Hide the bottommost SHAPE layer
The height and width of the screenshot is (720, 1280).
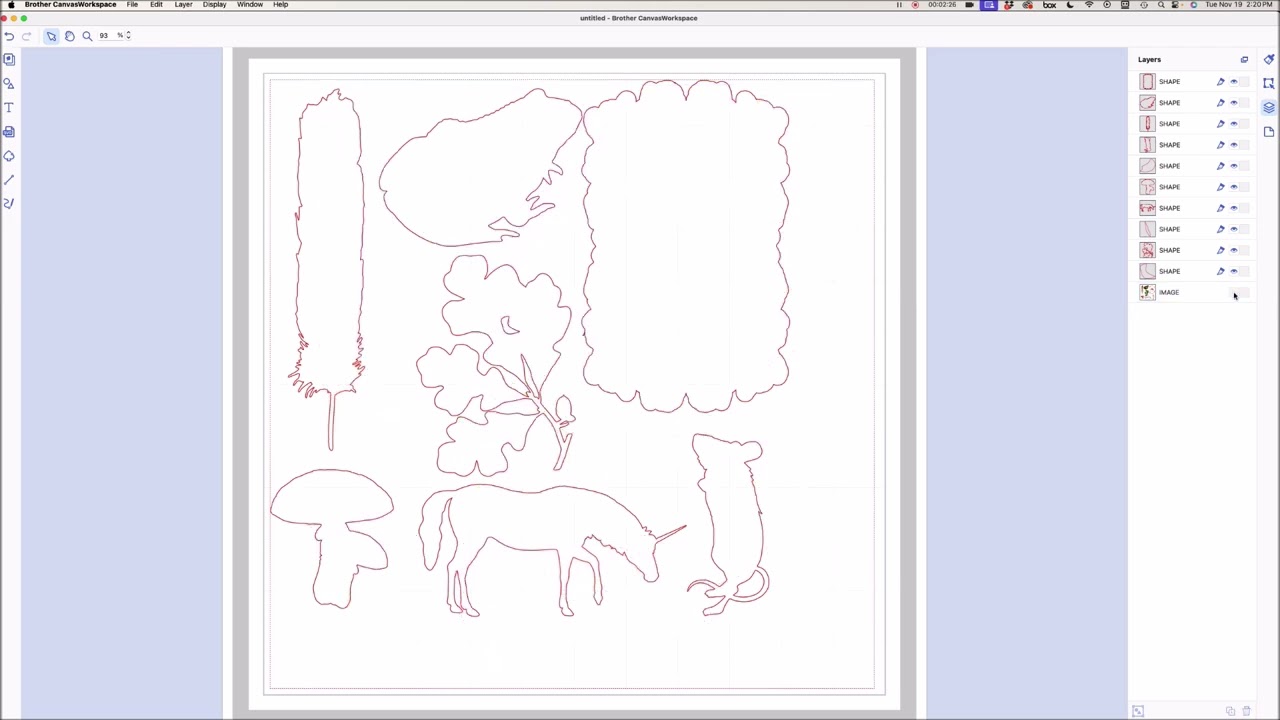coord(1234,271)
